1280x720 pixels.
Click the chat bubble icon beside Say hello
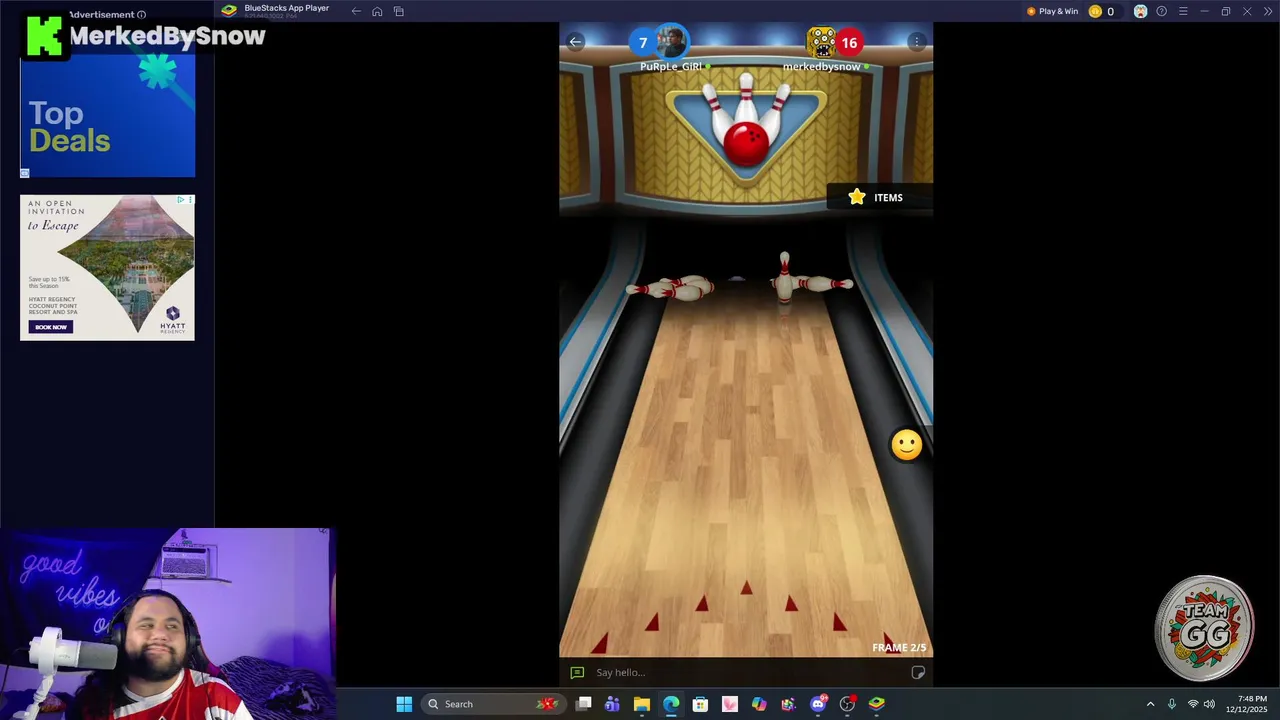[577, 673]
